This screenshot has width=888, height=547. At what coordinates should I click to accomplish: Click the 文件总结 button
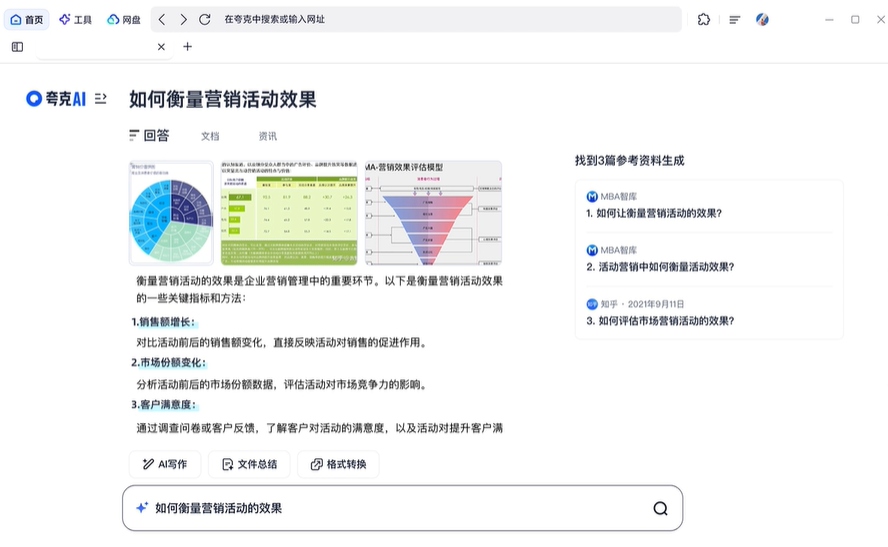coord(249,464)
